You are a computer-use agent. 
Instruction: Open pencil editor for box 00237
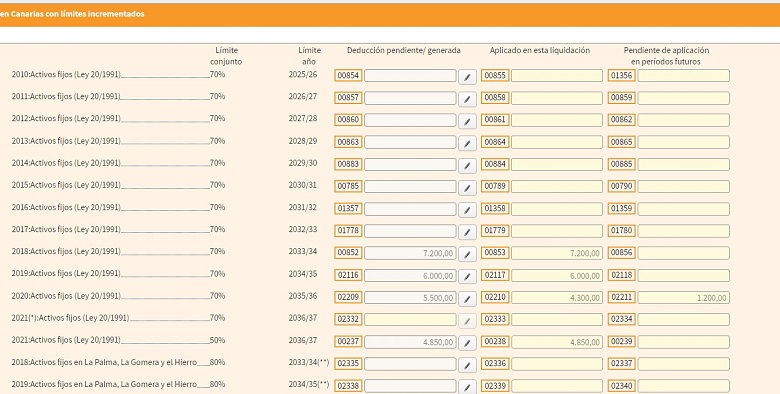[467, 343]
